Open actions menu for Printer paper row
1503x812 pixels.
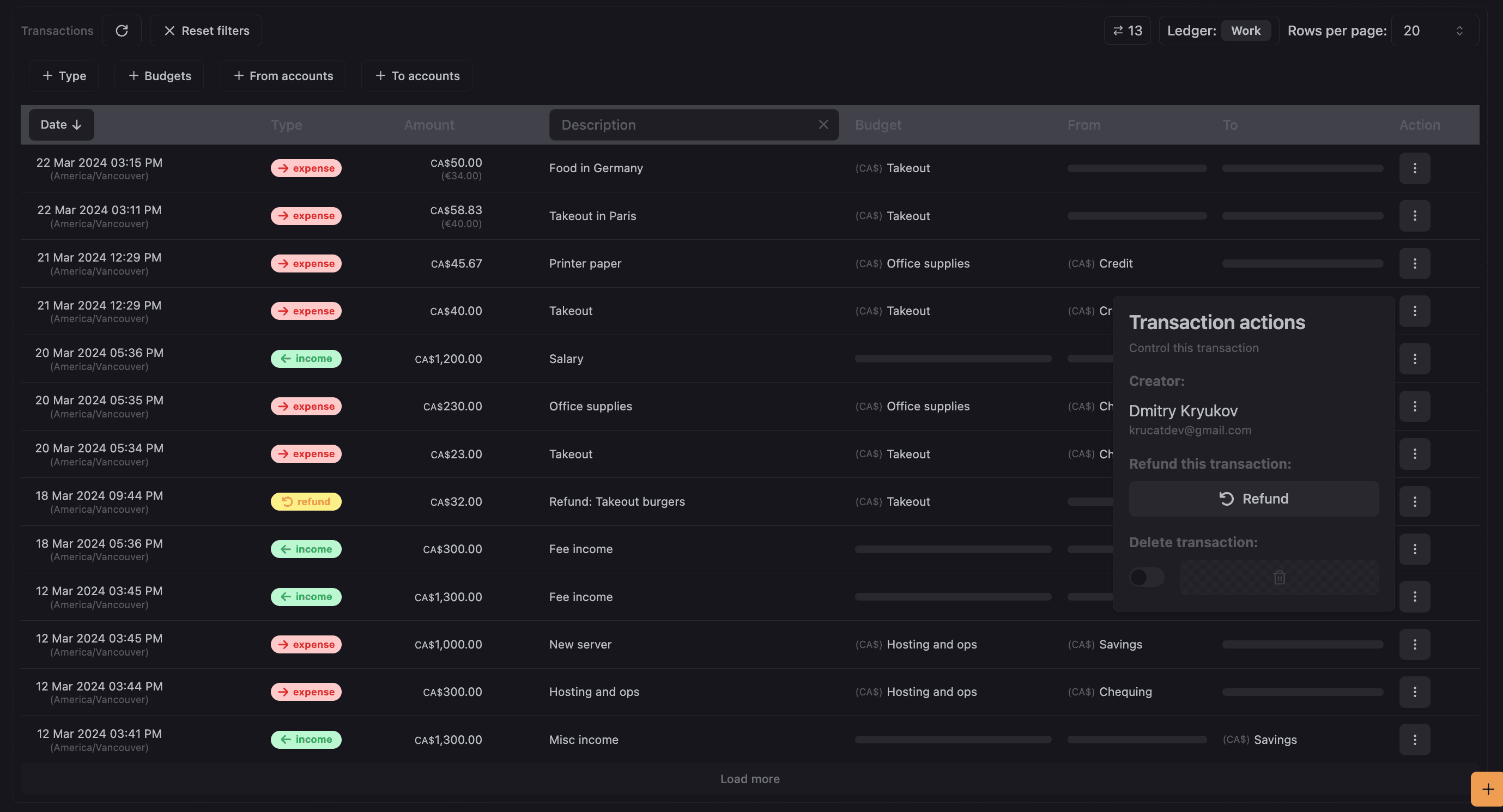(1414, 264)
